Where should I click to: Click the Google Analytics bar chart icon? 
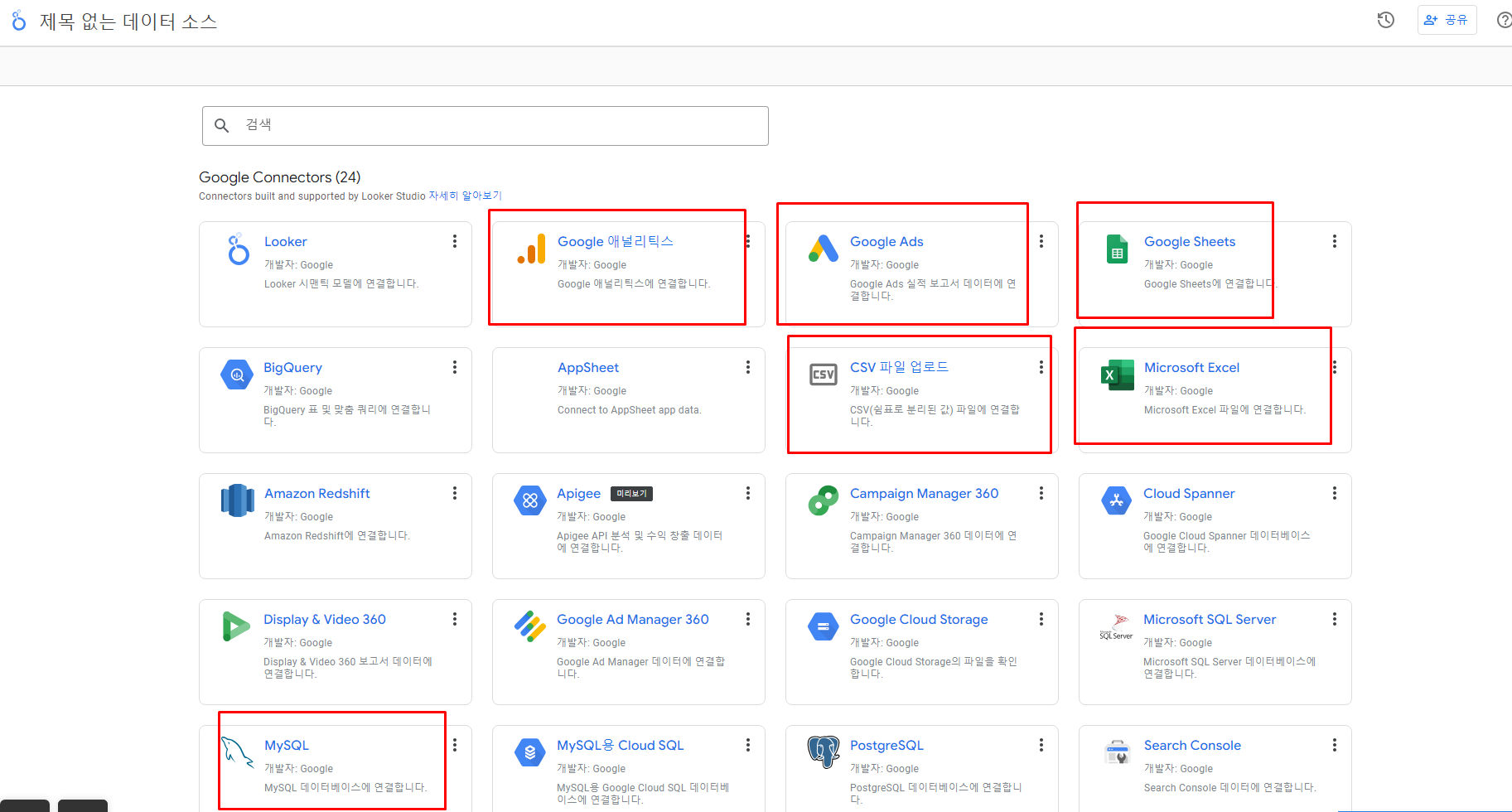[531, 249]
